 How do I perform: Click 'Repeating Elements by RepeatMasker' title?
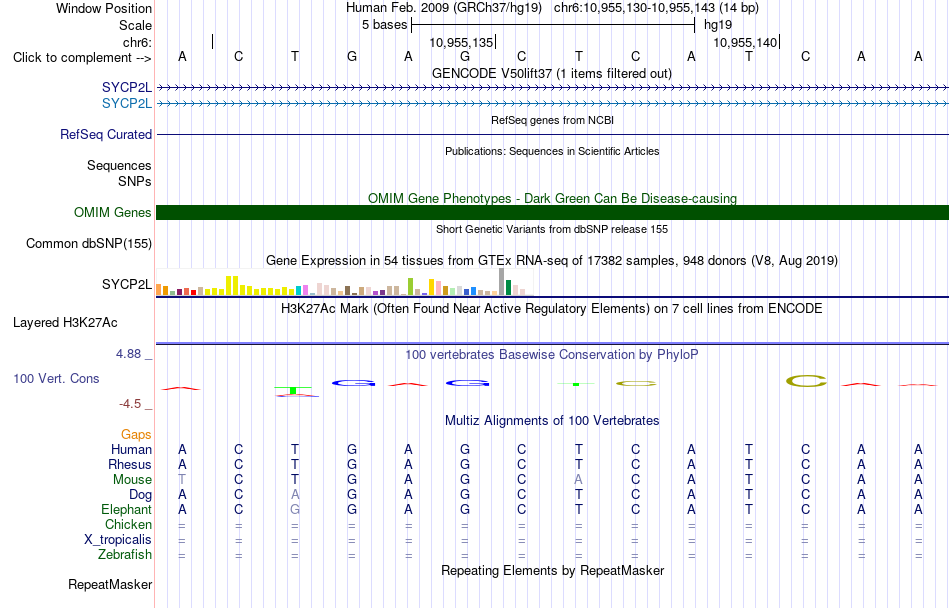553,570
